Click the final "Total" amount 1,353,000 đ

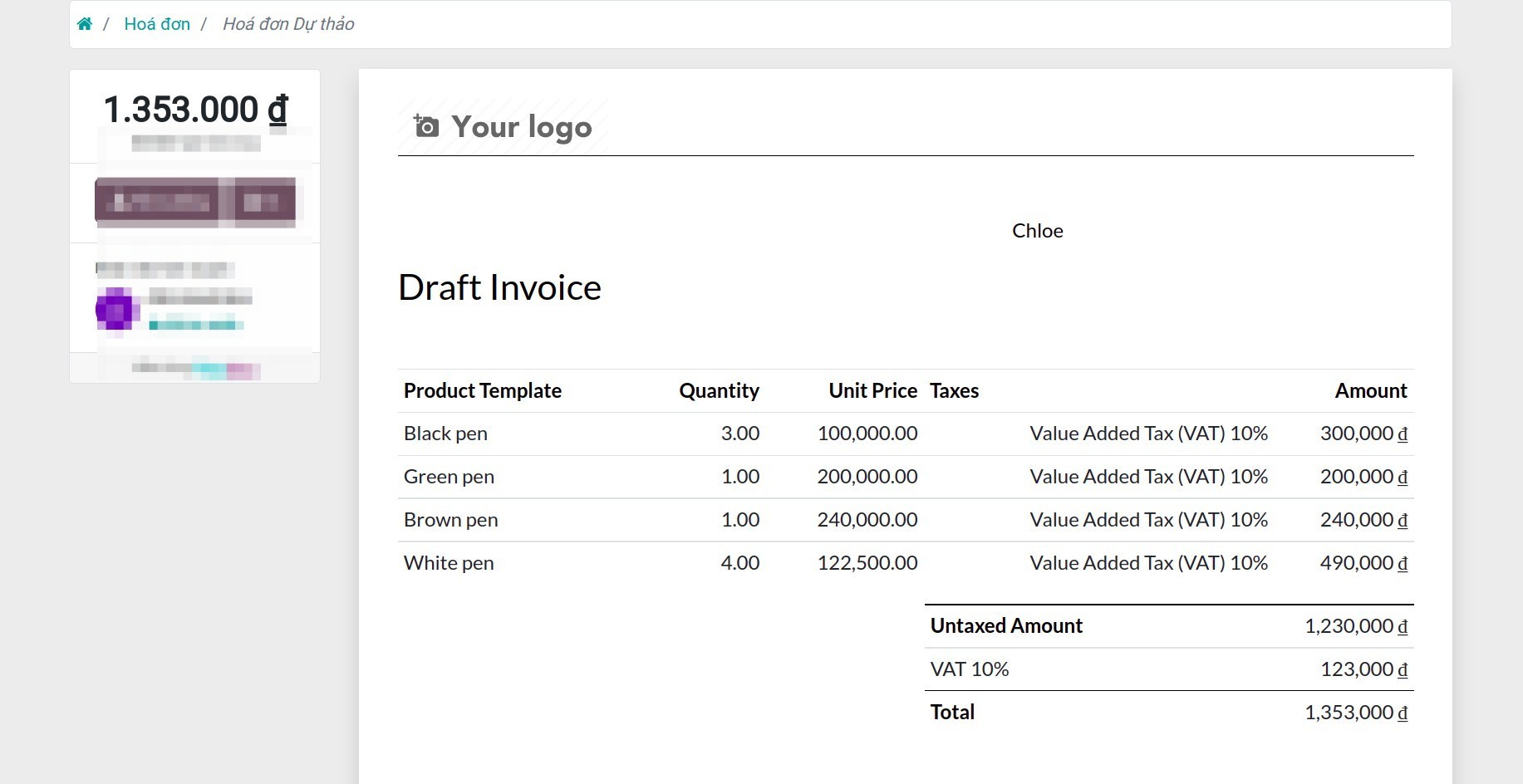pos(1354,712)
